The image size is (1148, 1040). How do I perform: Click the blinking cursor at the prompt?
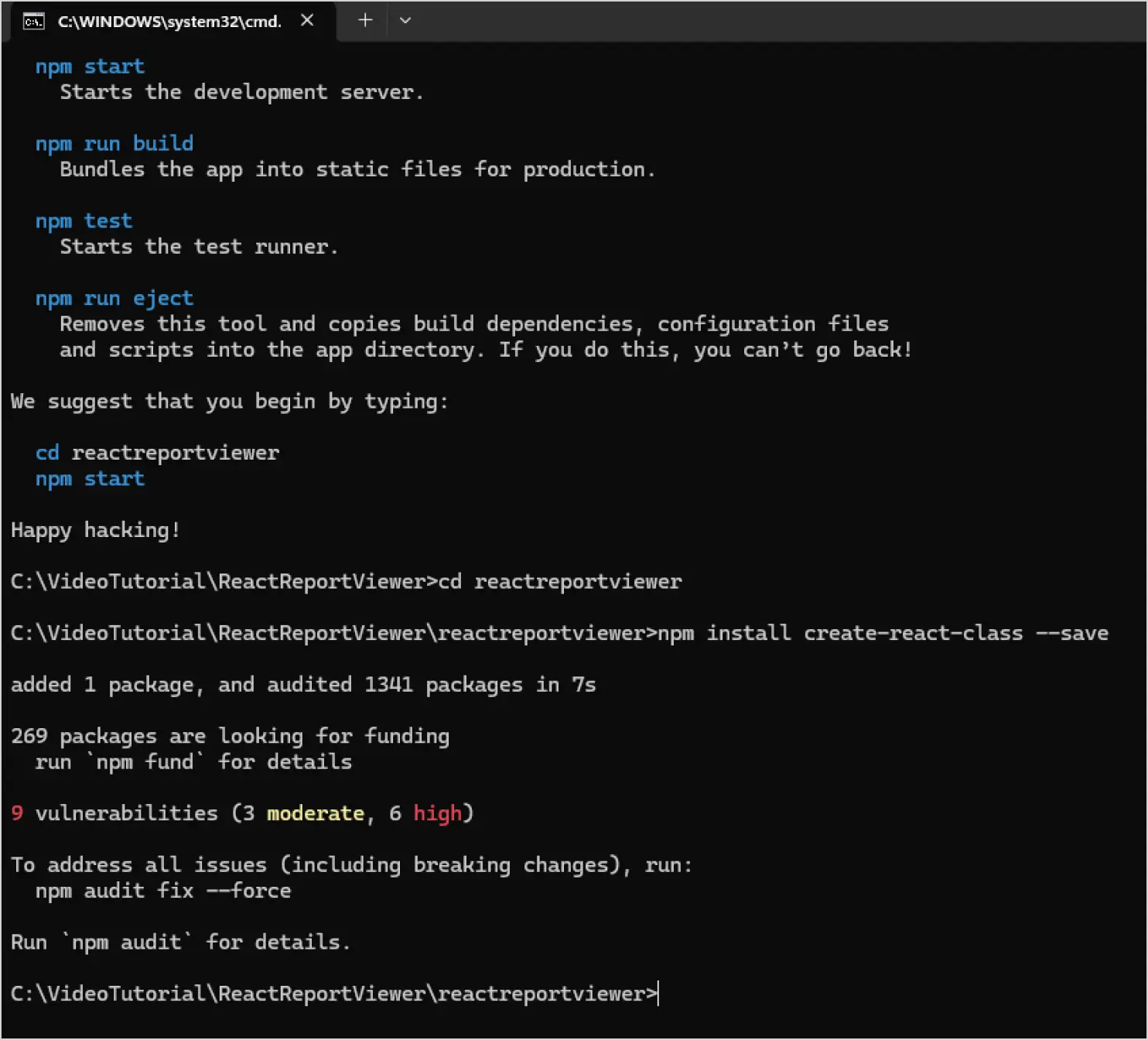pos(657,993)
